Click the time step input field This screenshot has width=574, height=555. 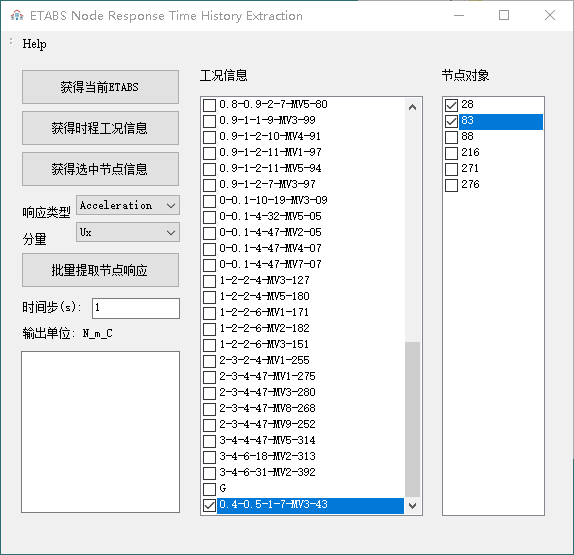tap(136, 308)
